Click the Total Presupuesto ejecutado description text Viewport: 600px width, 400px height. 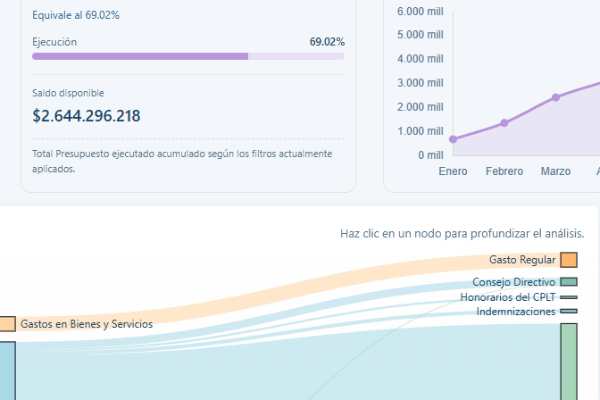click(x=182, y=161)
